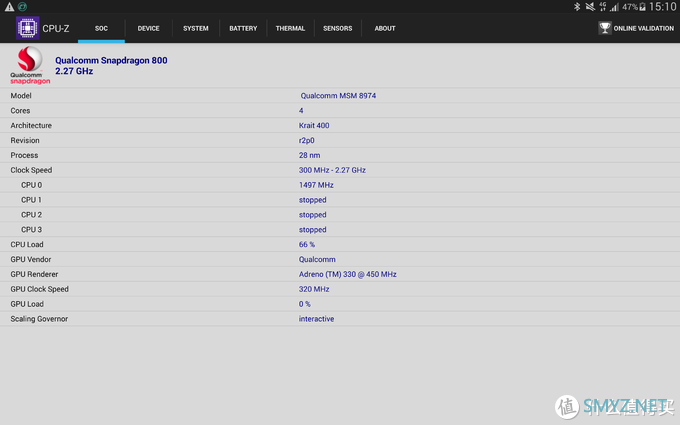The width and height of the screenshot is (680, 425).
Task: Select the Architecture row label
Action: [31, 125]
